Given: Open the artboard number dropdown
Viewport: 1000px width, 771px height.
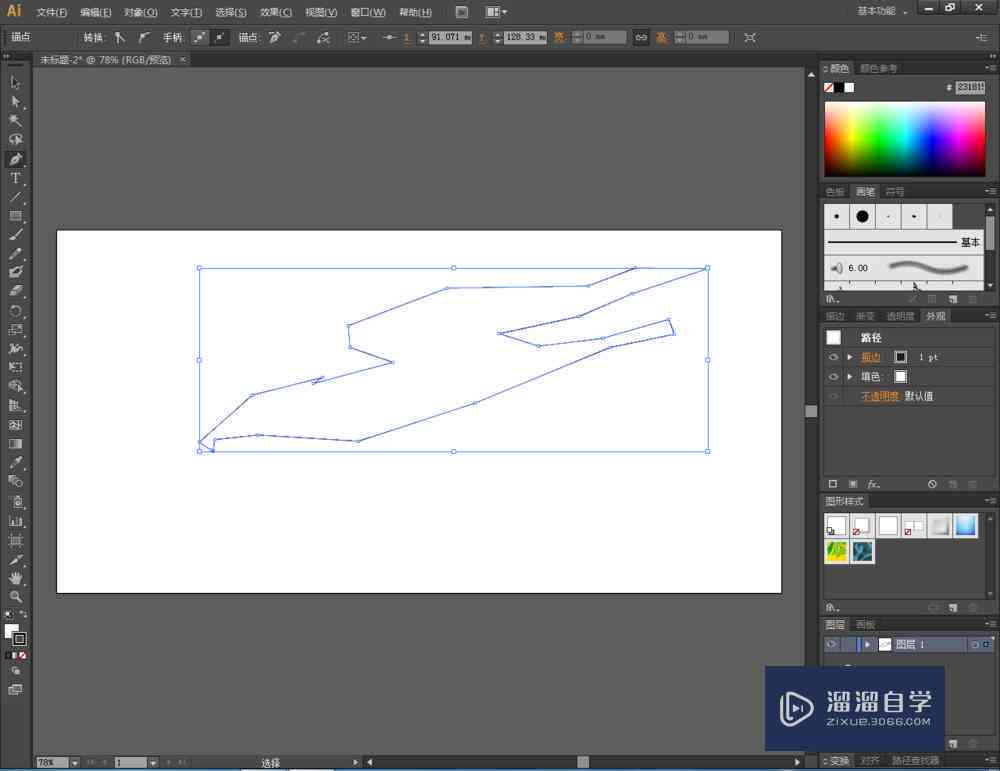Looking at the screenshot, I should [153, 763].
